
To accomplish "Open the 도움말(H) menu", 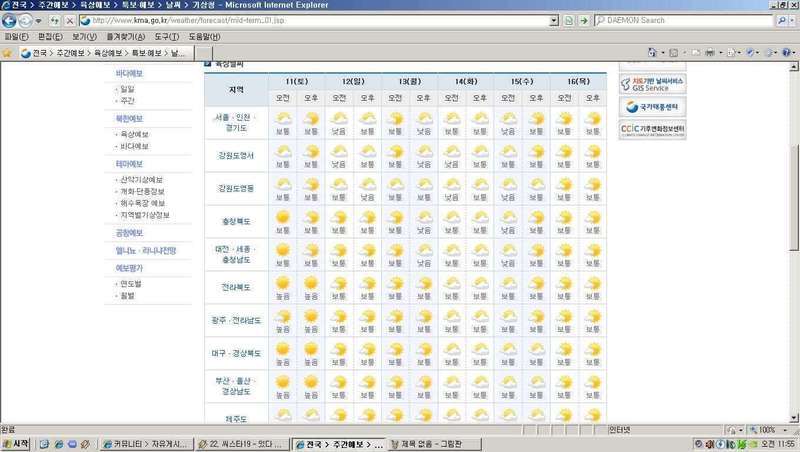I will point(204,37).
